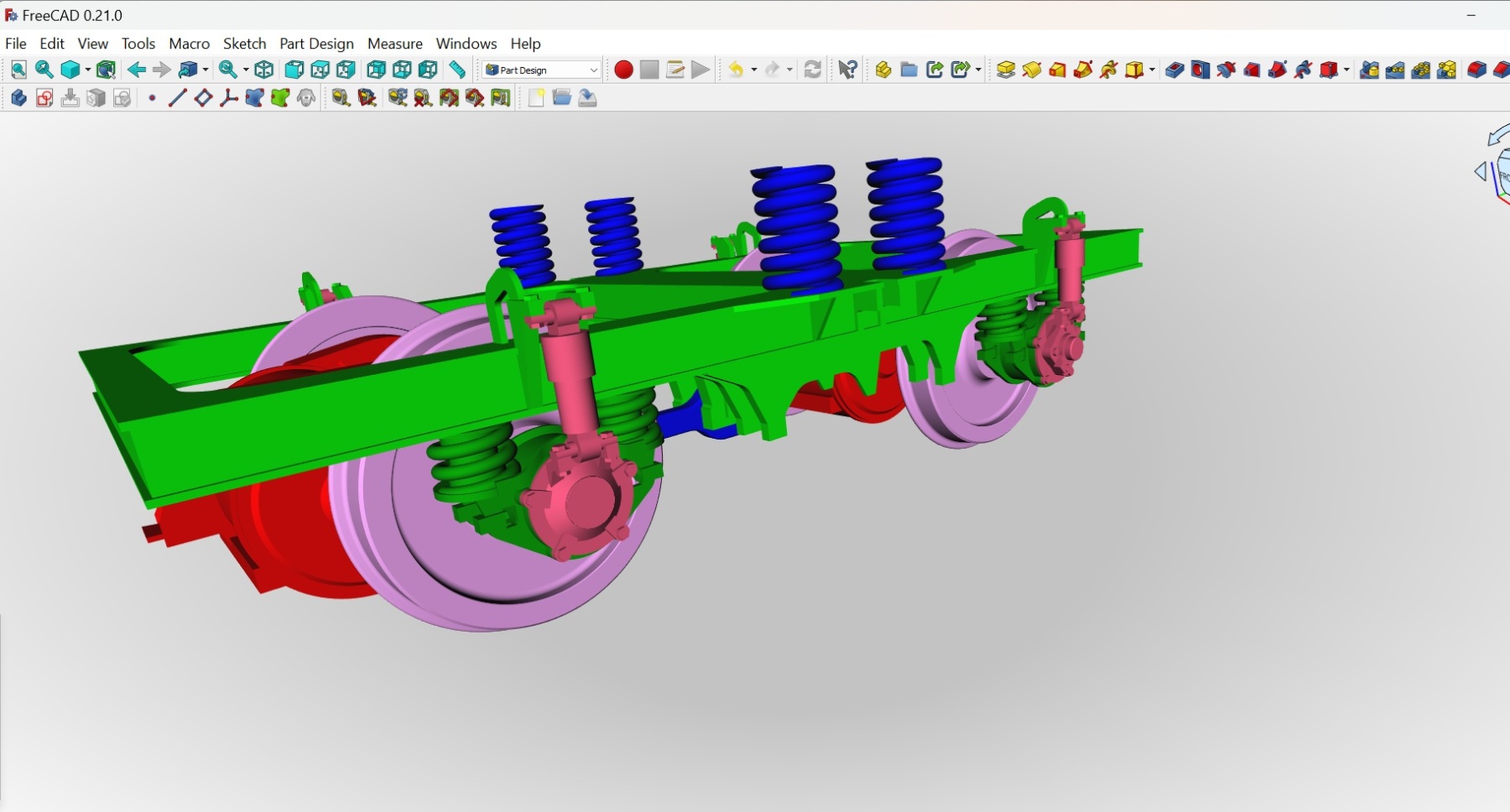Go forward with the right arrow icon
Screen dimensions: 1510x812
coord(162,70)
